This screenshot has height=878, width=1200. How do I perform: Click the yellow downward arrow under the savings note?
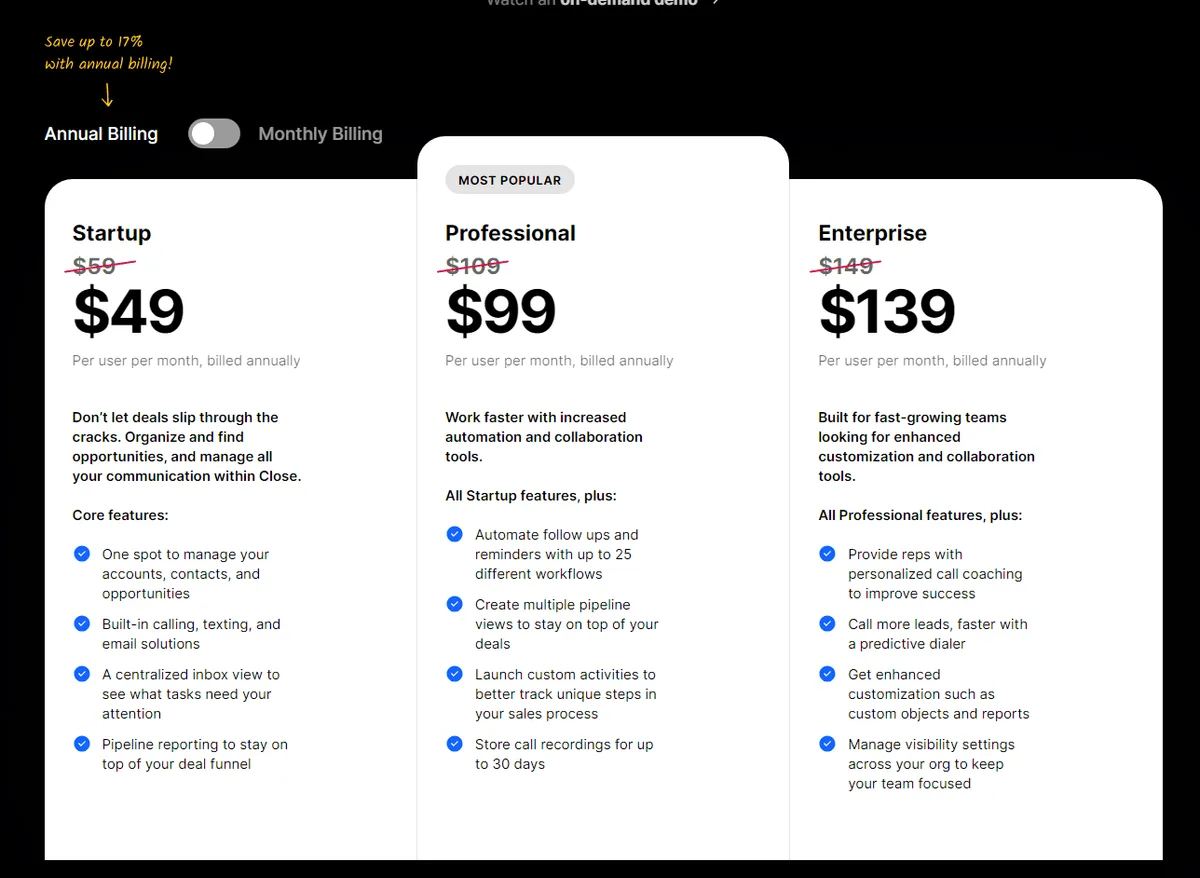point(107,95)
